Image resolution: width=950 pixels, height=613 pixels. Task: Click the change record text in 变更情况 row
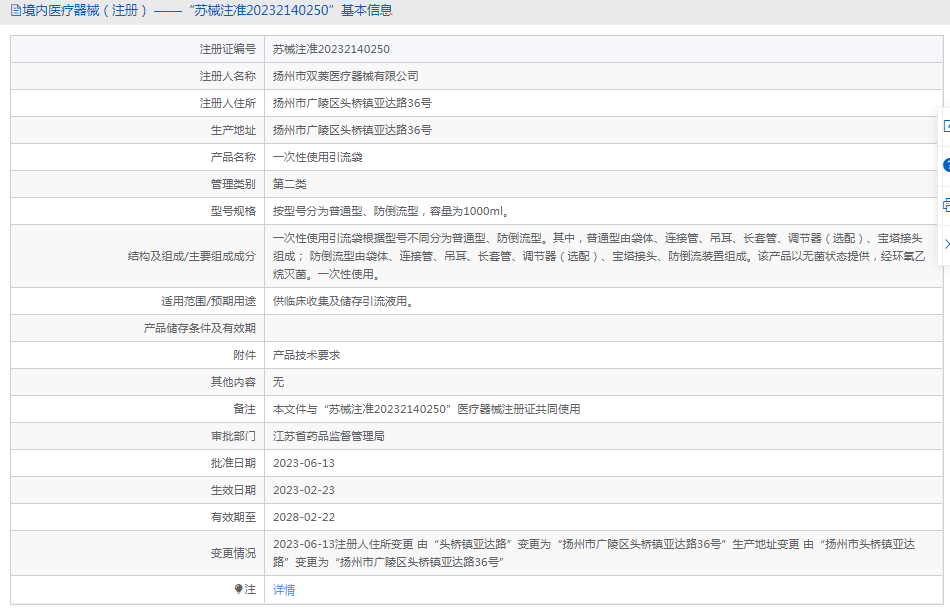594,553
